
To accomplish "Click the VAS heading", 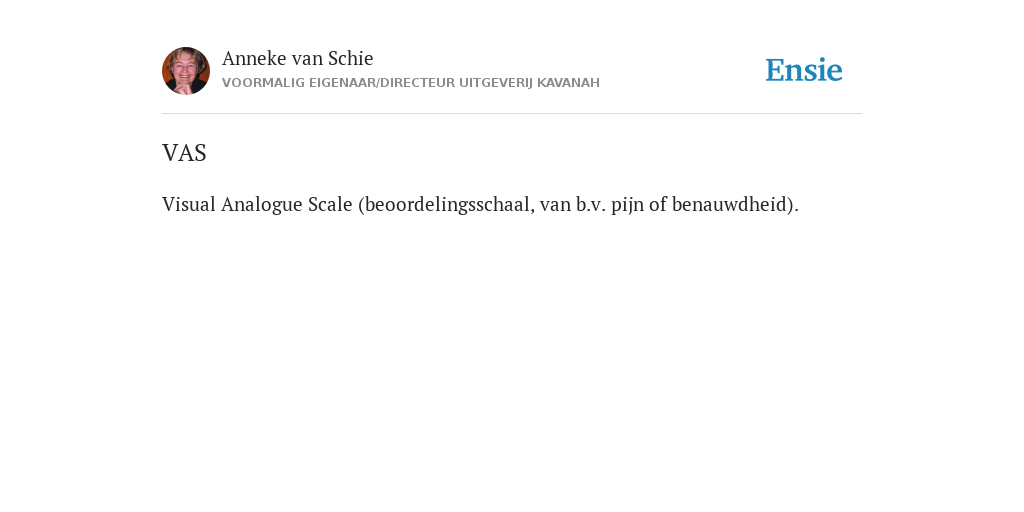I will [x=184, y=153].
